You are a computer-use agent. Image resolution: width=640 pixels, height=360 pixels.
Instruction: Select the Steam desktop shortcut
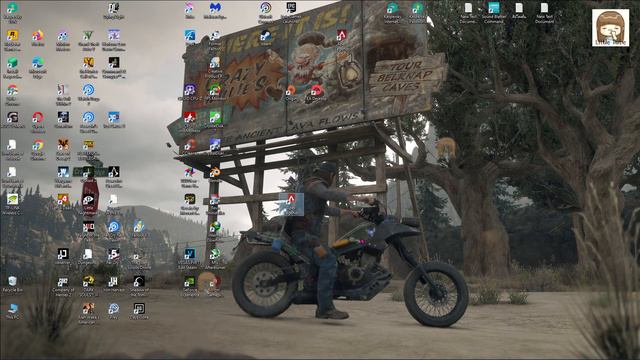tap(265, 38)
